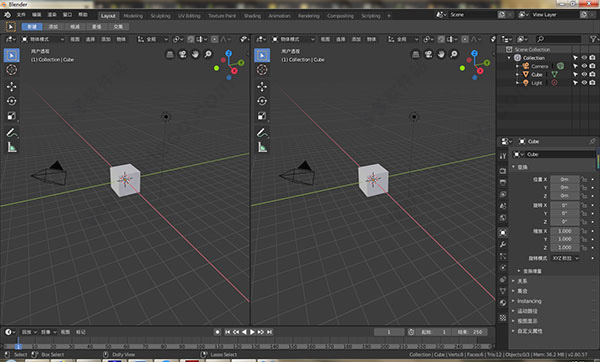The height and width of the screenshot is (362, 600).
Task: Click the location X value field
Action: [x=565, y=179]
